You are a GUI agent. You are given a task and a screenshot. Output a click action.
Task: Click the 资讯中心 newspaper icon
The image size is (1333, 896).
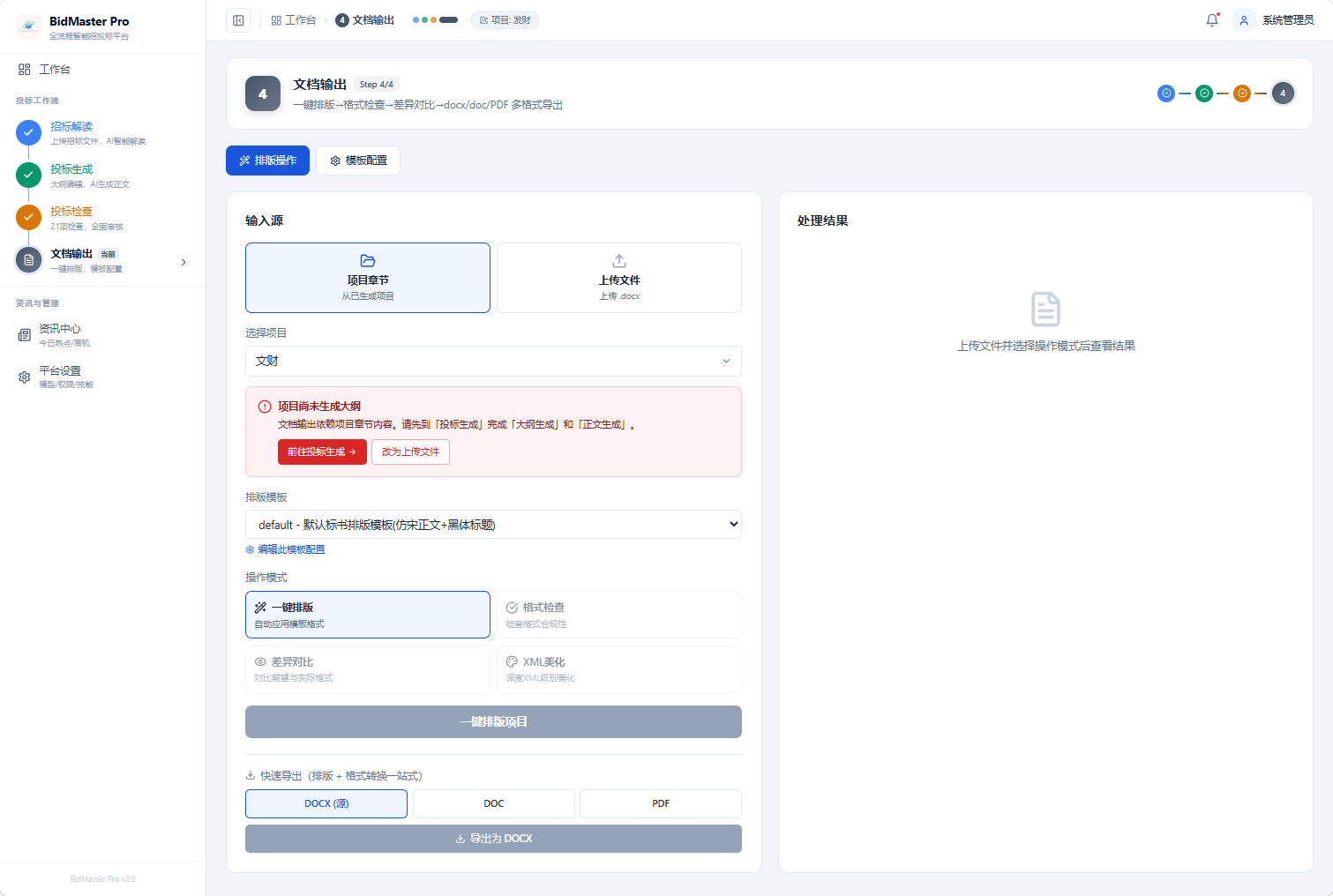pos(25,335)
